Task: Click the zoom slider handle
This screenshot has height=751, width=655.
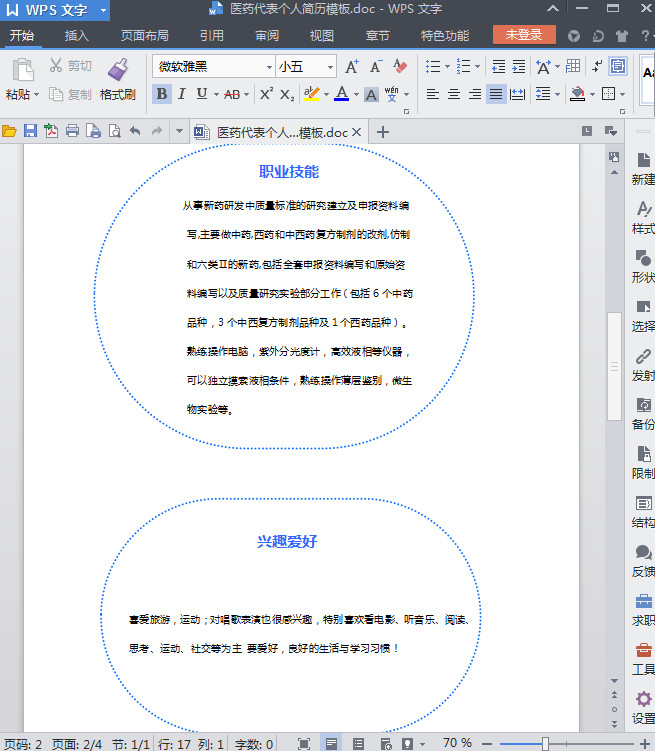Action: 545,744
